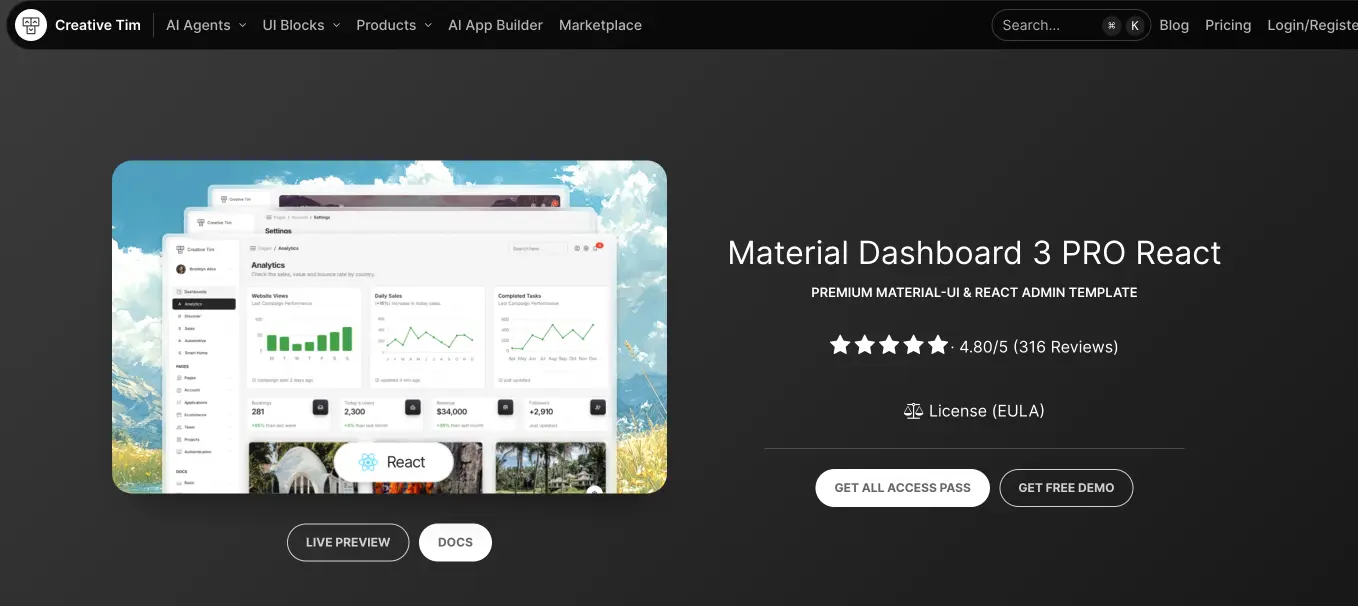Image resolution: width=1358 pixels, height=606 pixels.
Task: Click the Bookings 281 card in preview
Action: tap(290, 413)
